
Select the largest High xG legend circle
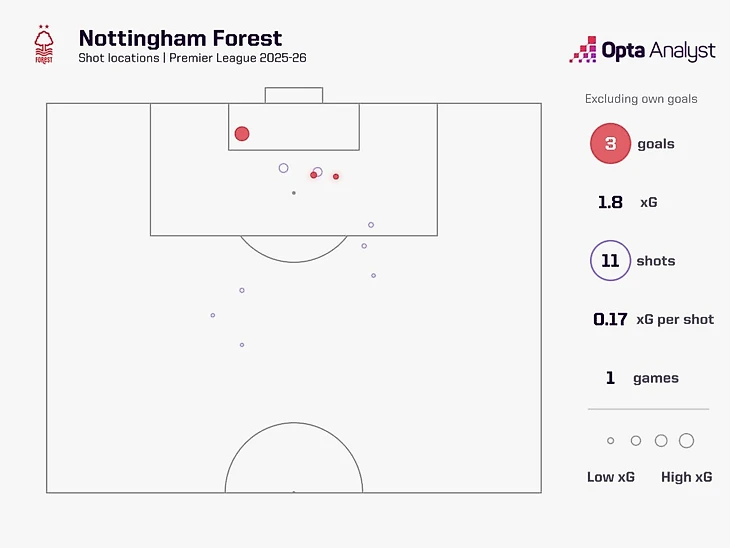click(x=686, y=440)
